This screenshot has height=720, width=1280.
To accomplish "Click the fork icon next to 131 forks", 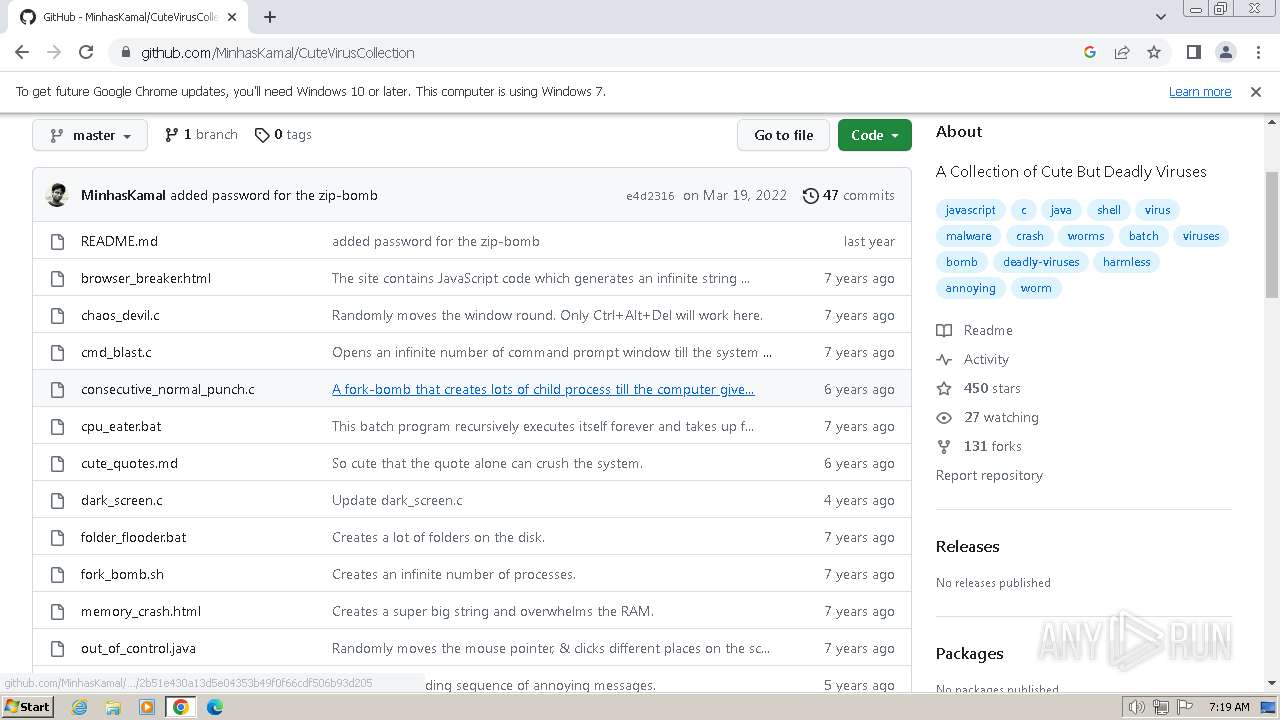I will point(944,446).
